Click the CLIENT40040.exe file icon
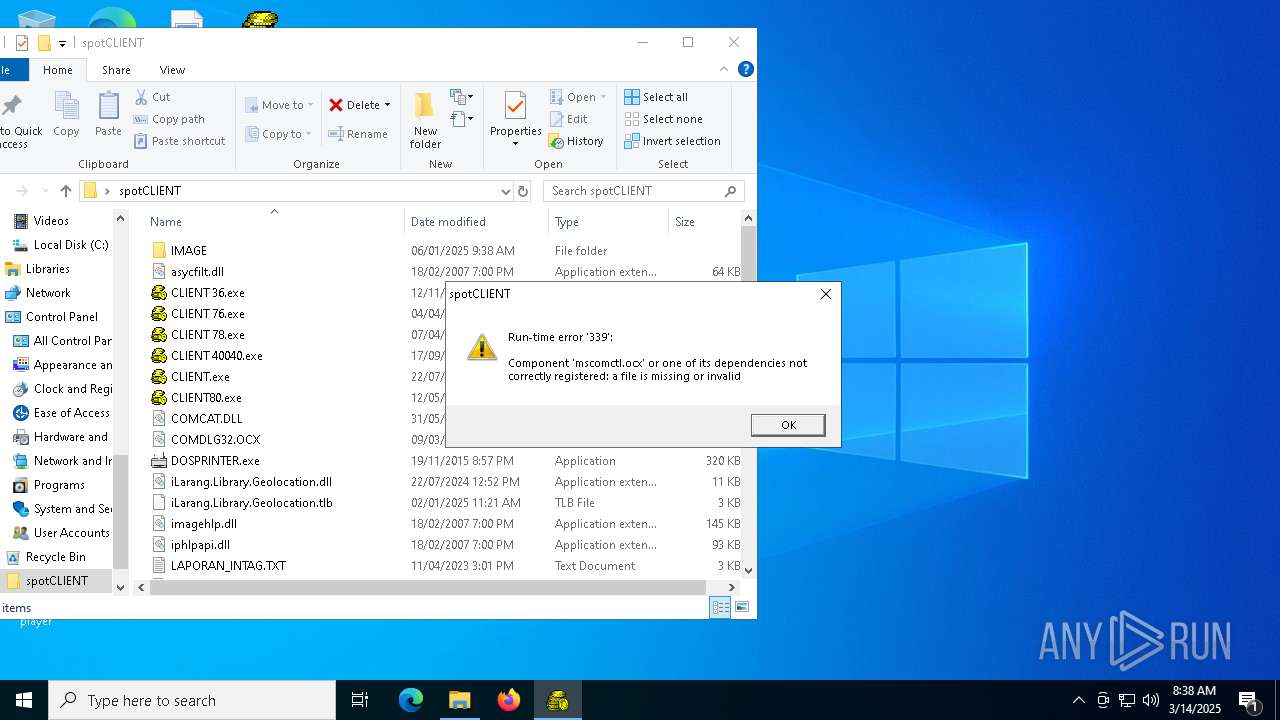This screenshot has width=1280, height=720. point(158,356)
